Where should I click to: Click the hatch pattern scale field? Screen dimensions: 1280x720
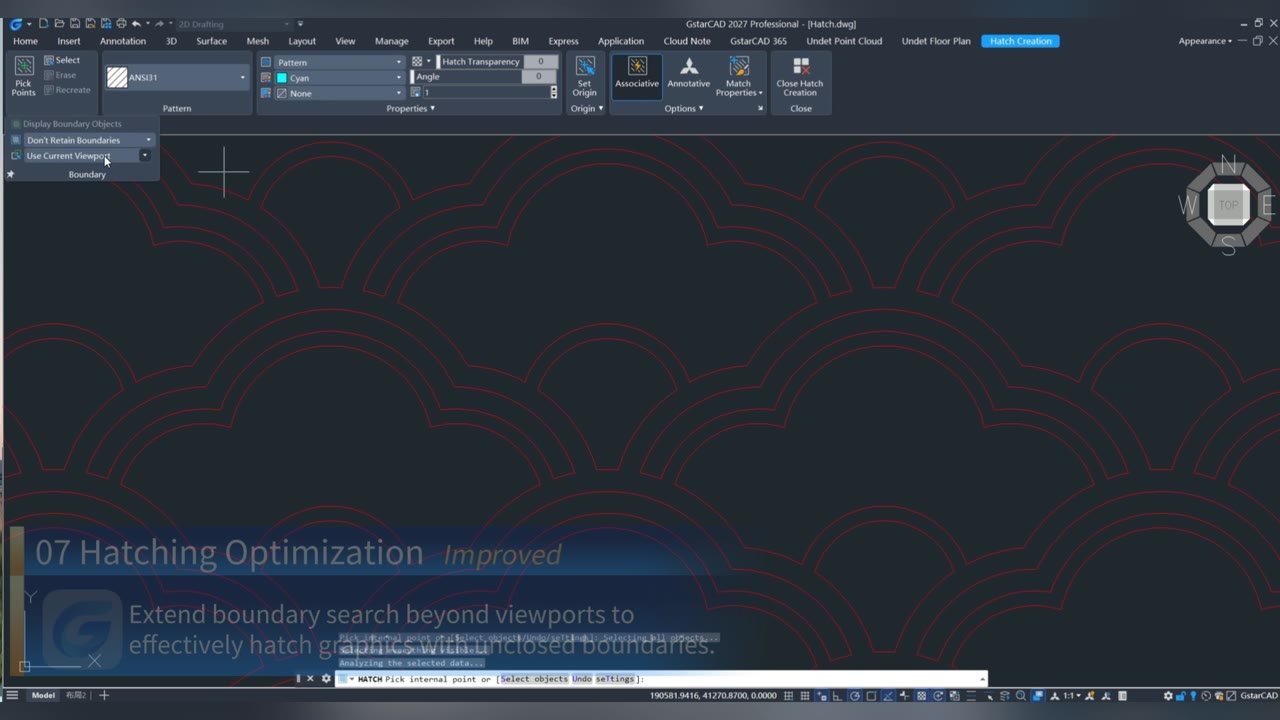point(486,93)
